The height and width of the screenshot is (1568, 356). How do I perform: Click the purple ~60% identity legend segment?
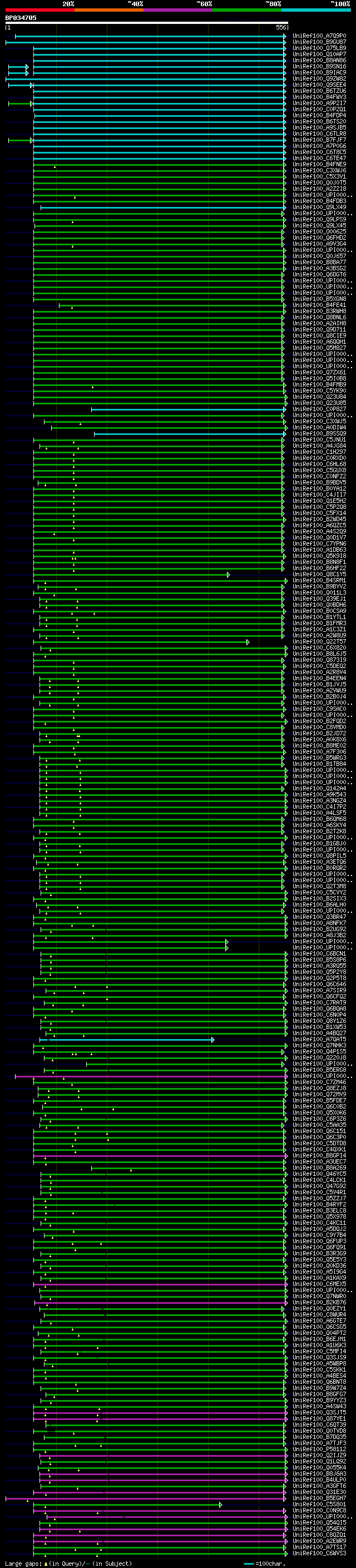click(179, 10)
